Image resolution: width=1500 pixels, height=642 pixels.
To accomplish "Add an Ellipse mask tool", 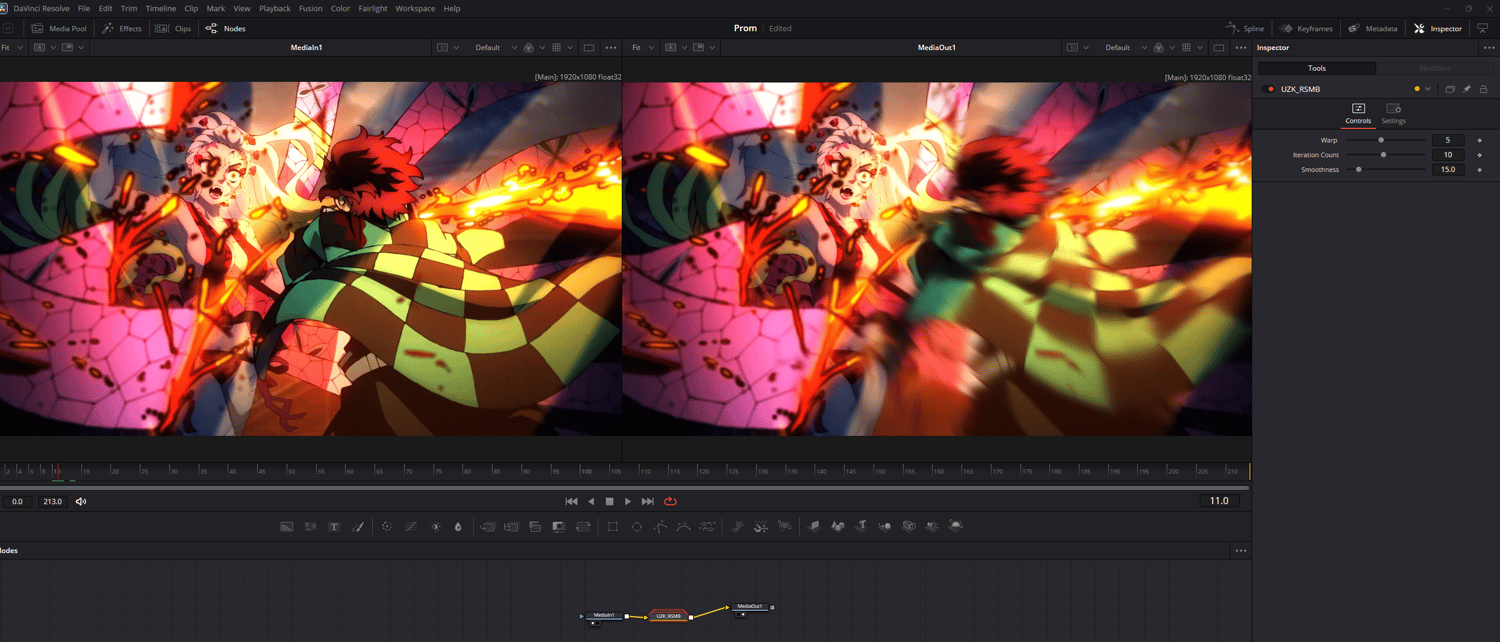I will [636, 526].
